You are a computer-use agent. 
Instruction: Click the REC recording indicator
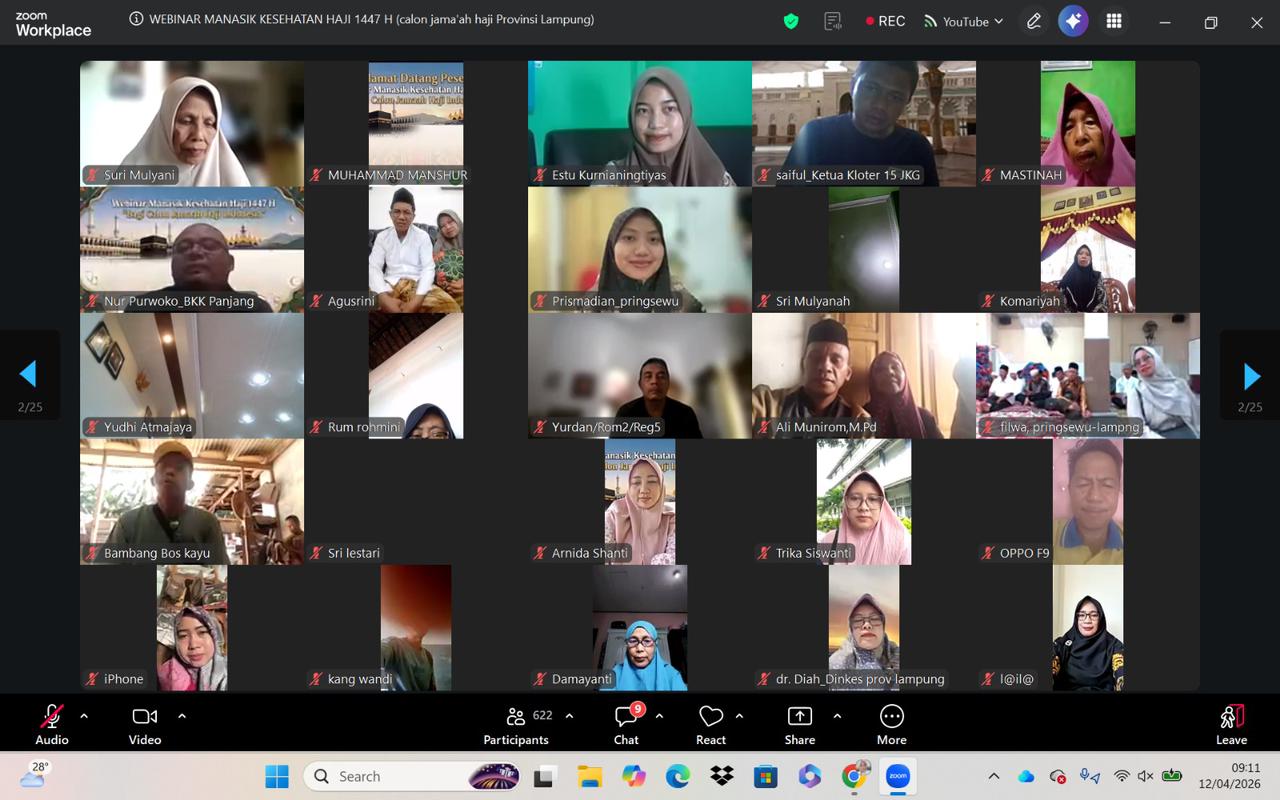(884, 20)
